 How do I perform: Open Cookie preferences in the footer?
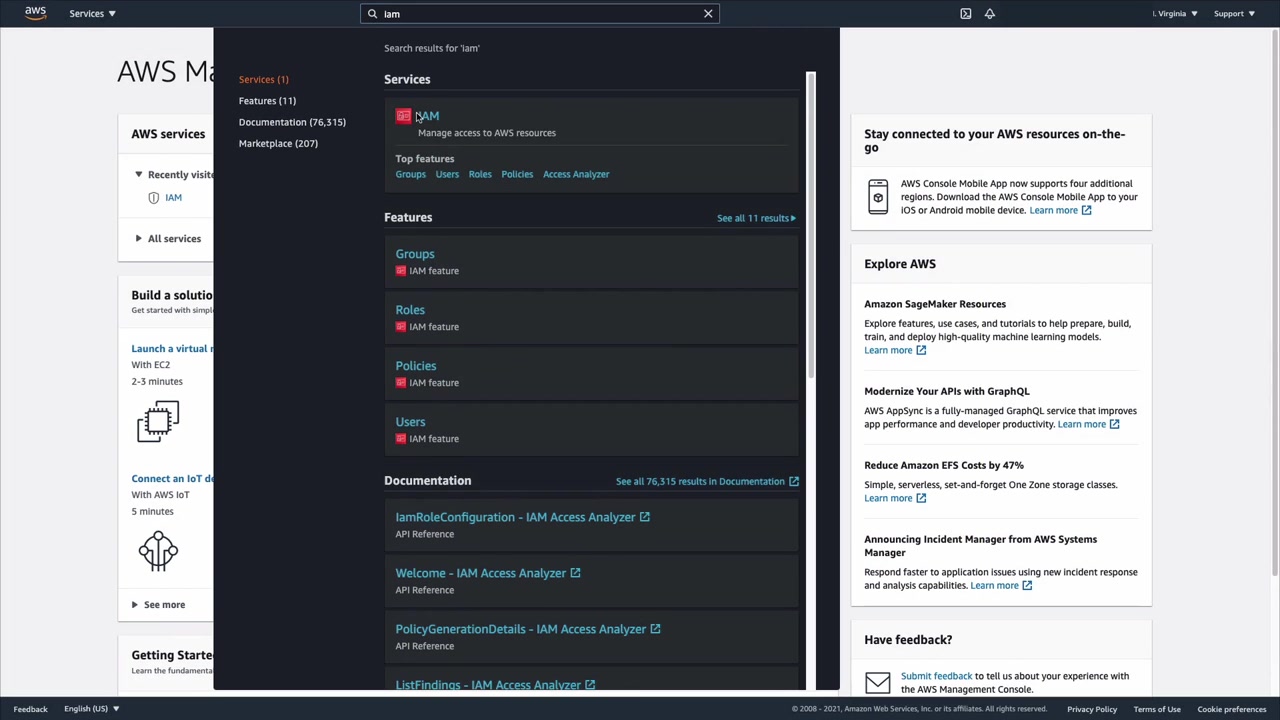pos(1232,710)
